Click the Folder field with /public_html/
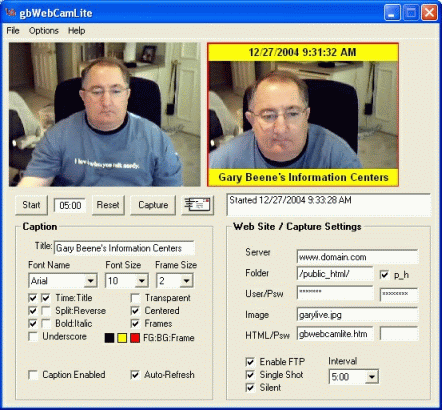Viewport: 442px width, 410px height. [x=335, y=274]
